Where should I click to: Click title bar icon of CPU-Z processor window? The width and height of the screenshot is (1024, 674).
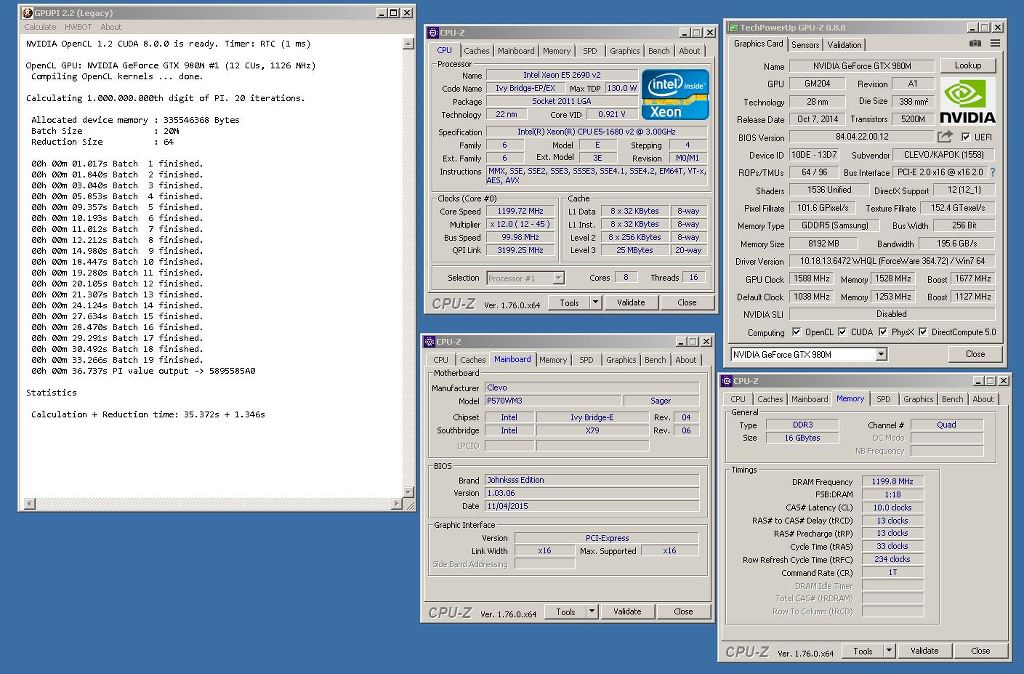pyautogui.click(x=433, y=33)
